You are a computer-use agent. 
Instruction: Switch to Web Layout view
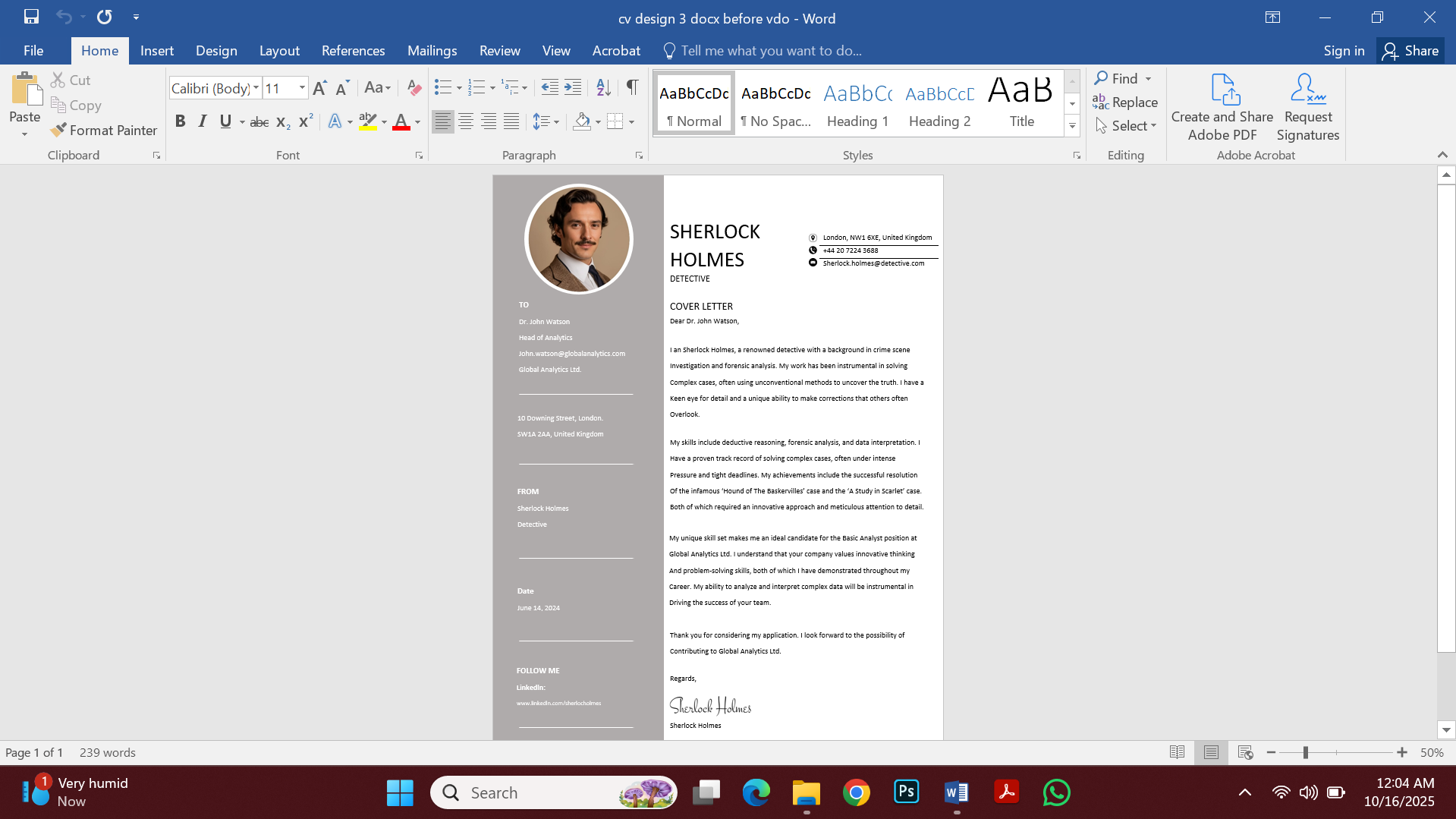pyautogui.click(x=1244, y=752)
